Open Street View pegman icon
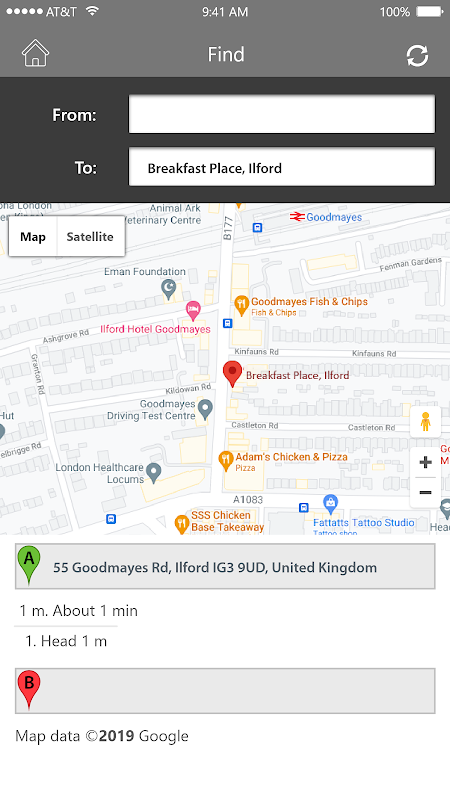Screen dimensions: 450x800 pyautogui.click(x=425, y=422)
